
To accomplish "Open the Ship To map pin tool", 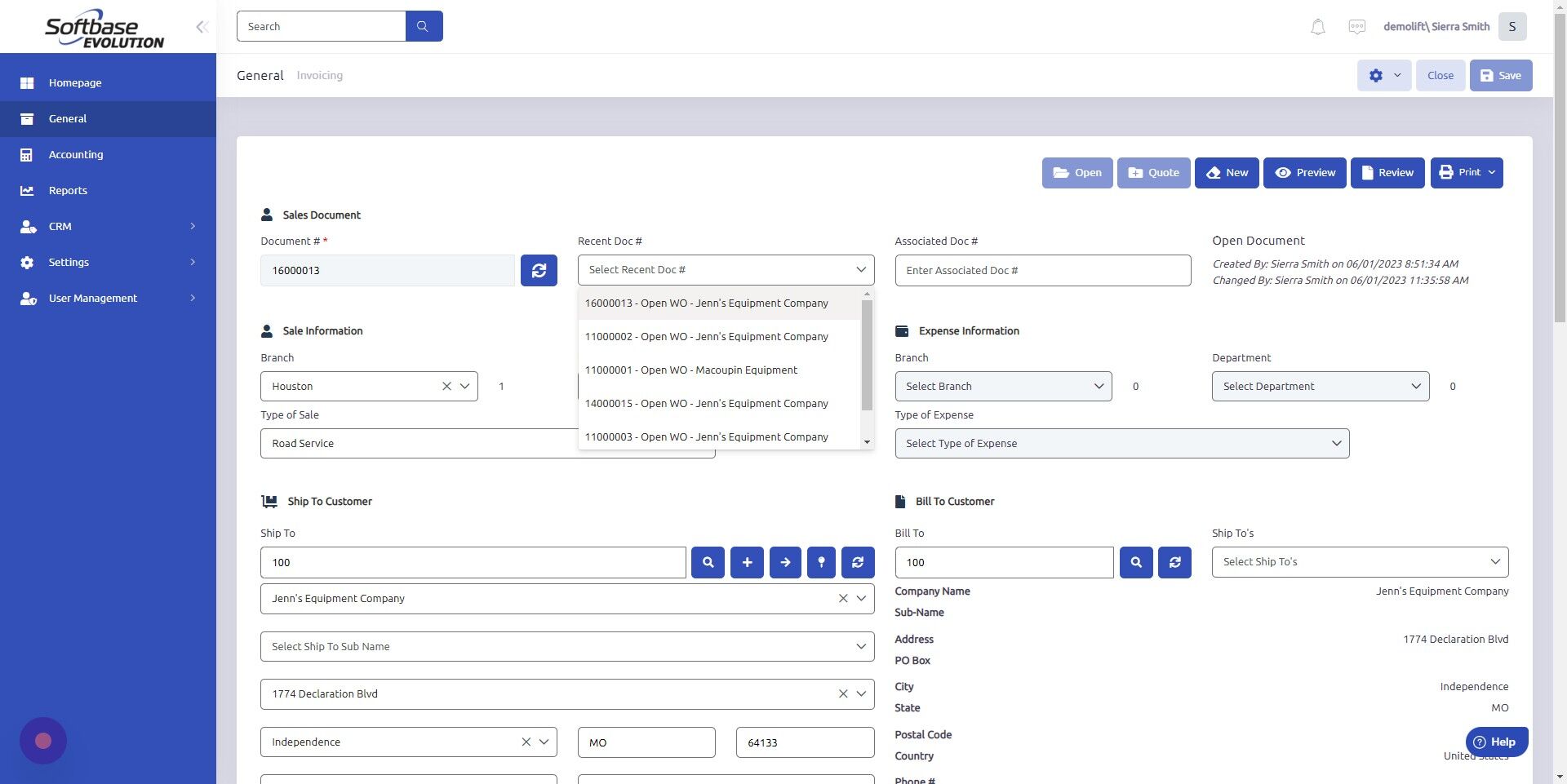I will (x=821, y=562).
